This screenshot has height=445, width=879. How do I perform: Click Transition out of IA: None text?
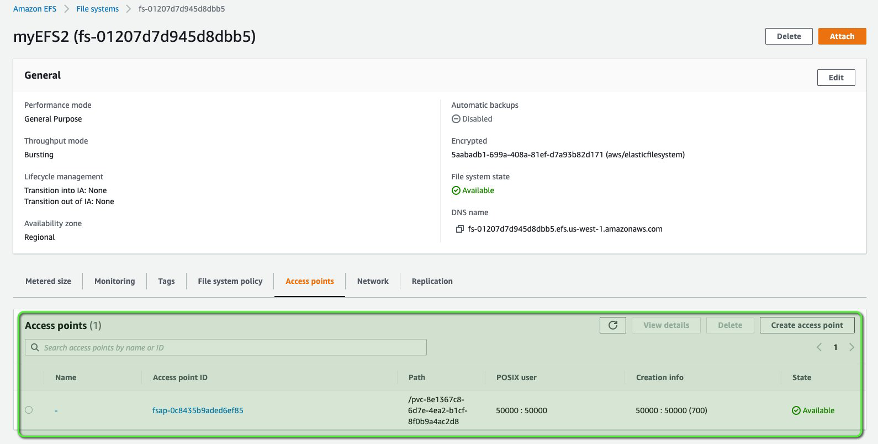click(69, 202)
